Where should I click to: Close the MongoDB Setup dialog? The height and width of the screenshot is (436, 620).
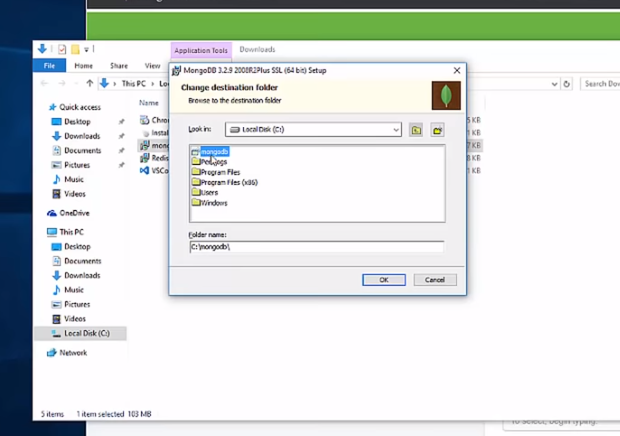pos(457,70)
